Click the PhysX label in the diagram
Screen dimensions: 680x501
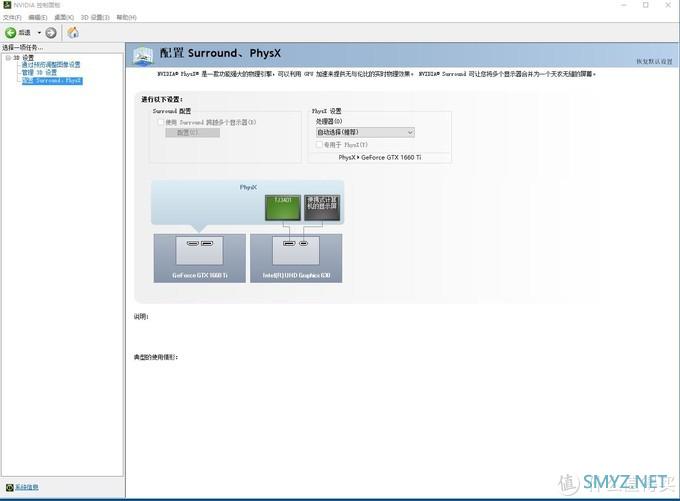(x=248, y=187)
